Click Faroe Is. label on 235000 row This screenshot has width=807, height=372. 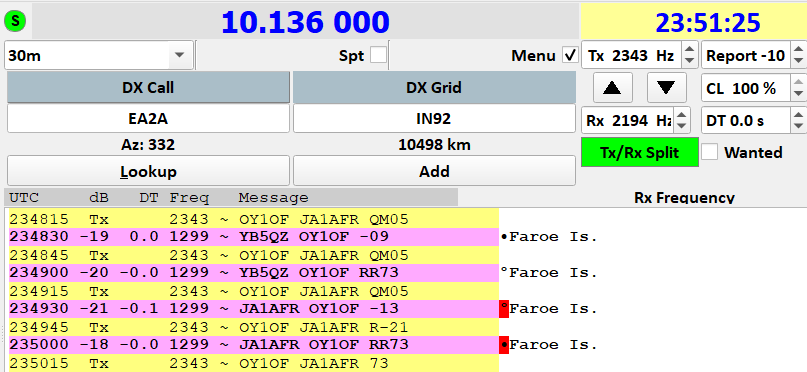[553, 345]
